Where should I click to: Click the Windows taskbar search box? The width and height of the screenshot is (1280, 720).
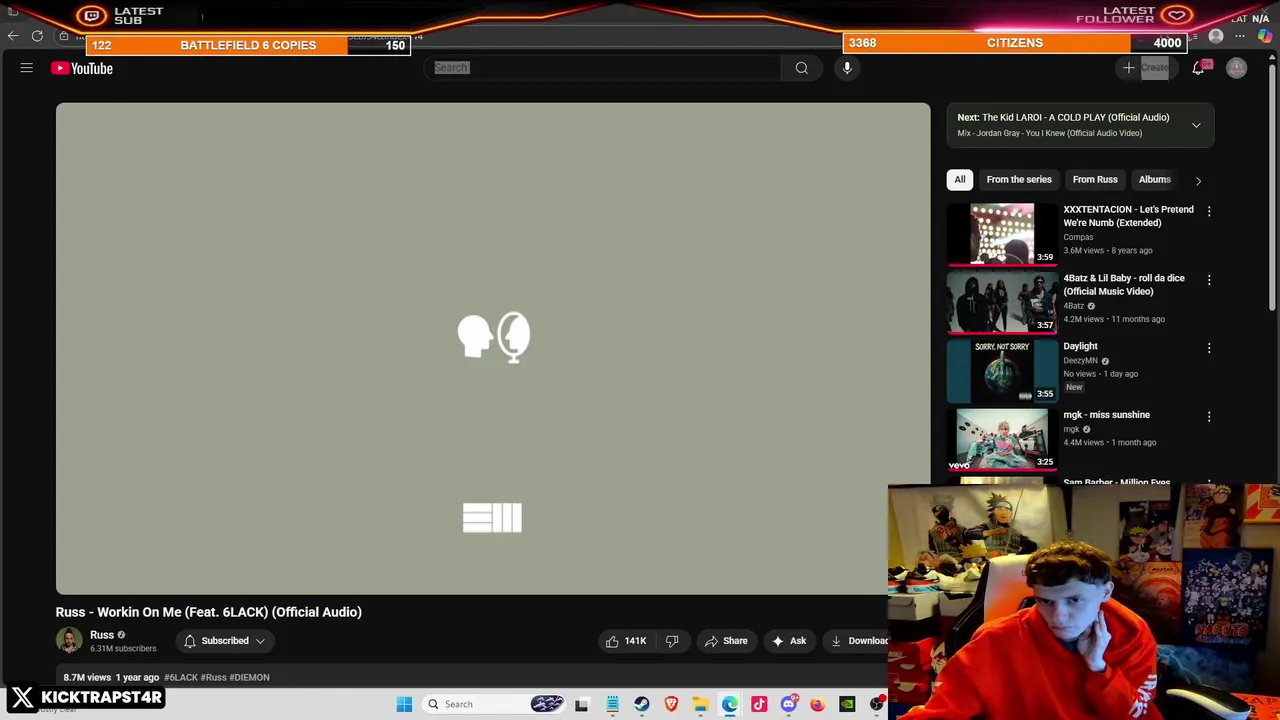pyautogui.click(x=495, y=704)
